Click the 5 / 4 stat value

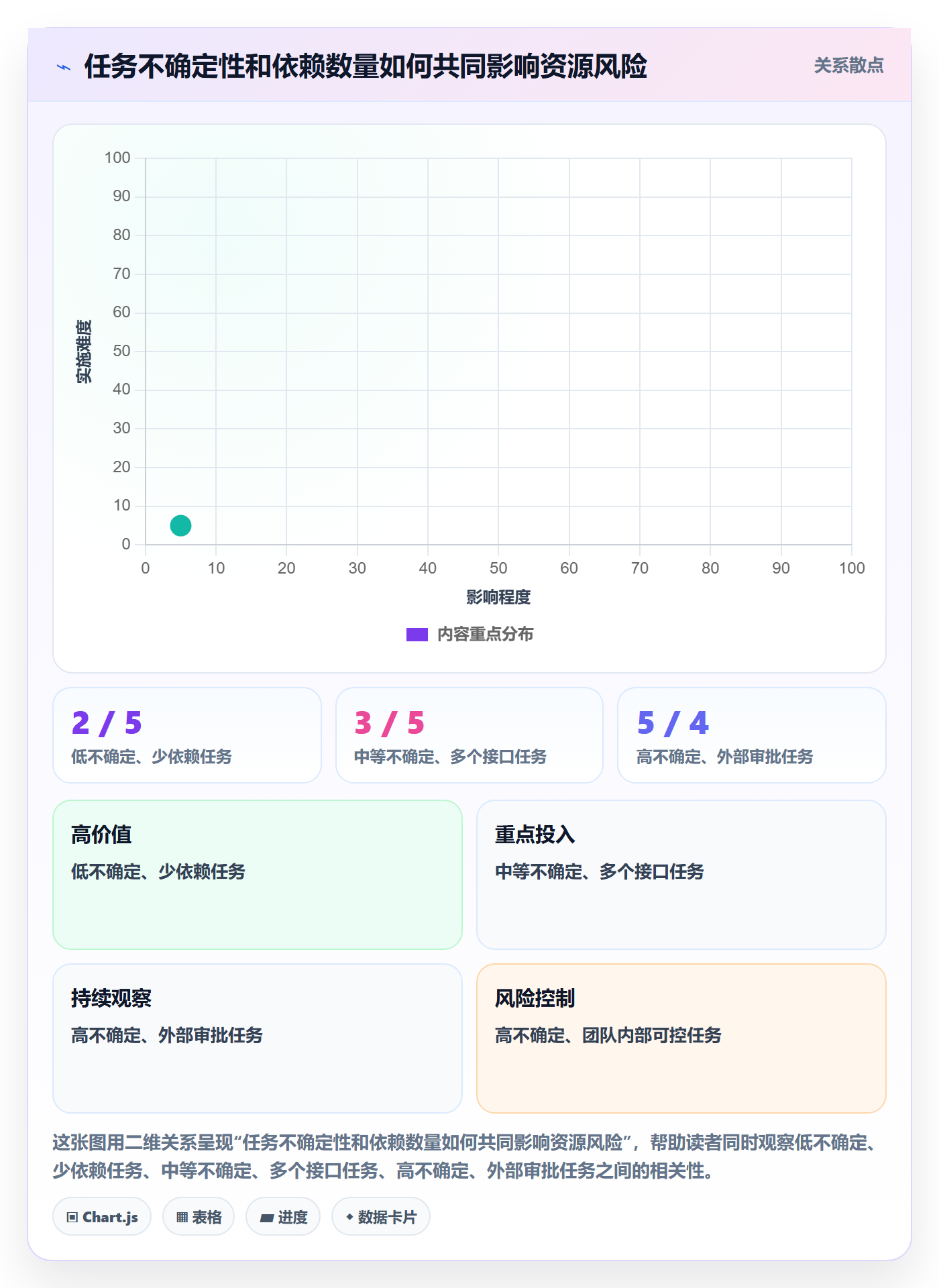tap(673, 722)
